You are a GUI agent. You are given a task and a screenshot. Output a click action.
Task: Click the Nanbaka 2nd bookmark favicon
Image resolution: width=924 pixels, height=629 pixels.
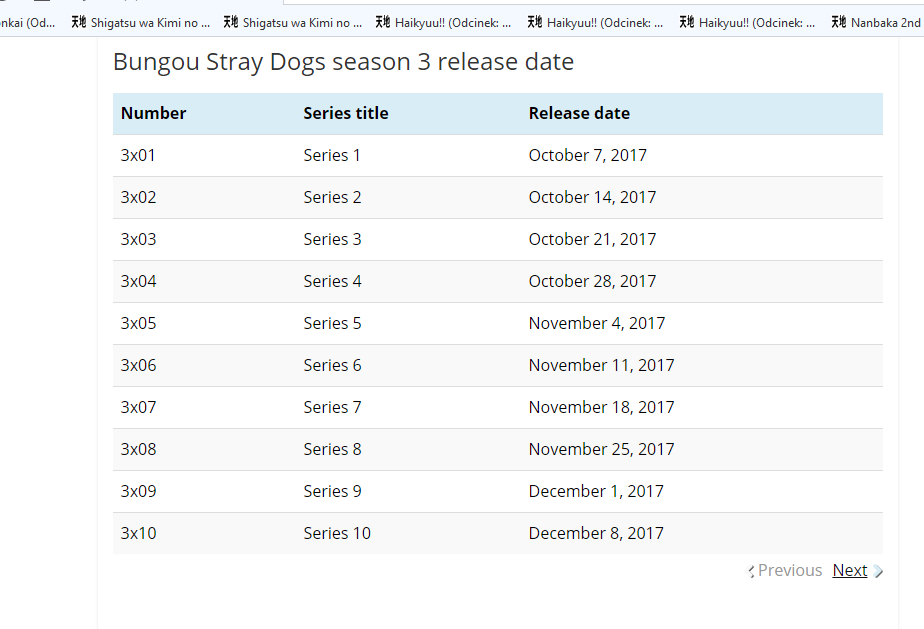coord(838,22)
